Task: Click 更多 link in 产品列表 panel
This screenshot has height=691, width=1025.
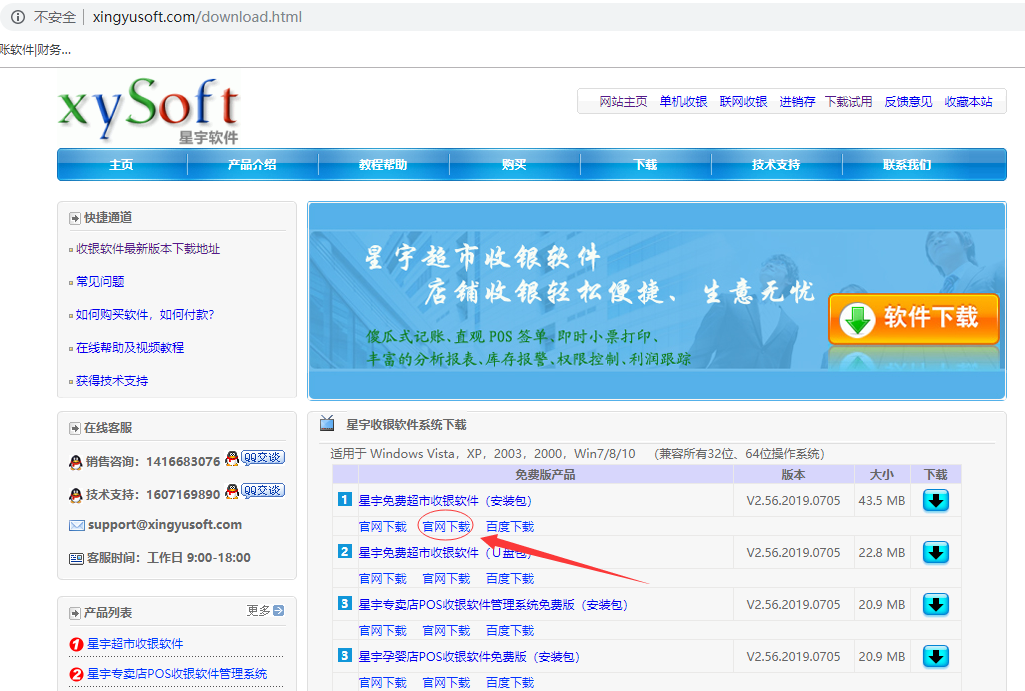Action: [258, 611]
